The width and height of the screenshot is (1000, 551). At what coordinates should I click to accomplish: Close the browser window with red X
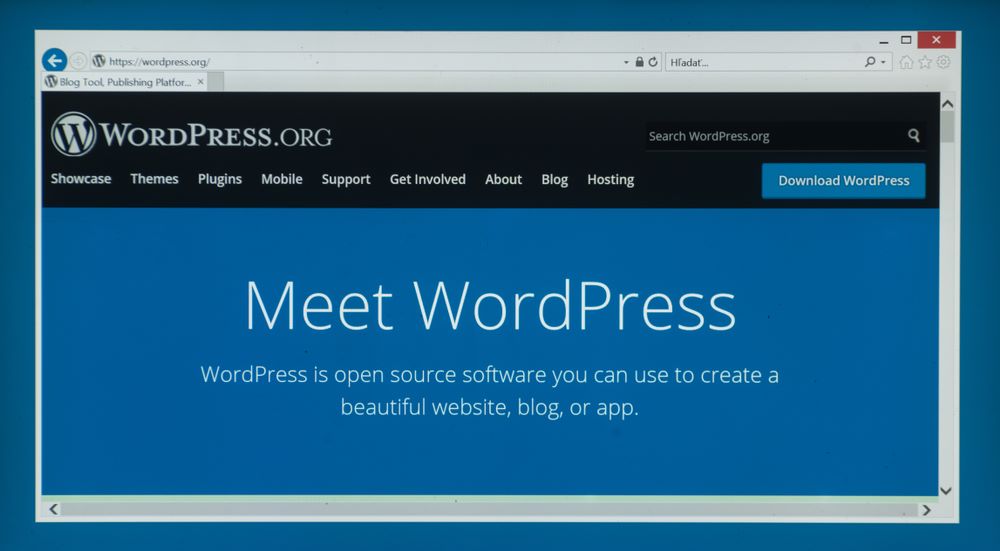[936, 40]
